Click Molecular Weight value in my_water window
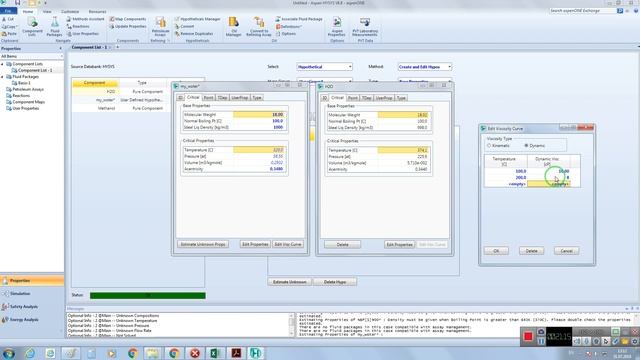Viewport: 640px width, 360px height. point(259,115)
